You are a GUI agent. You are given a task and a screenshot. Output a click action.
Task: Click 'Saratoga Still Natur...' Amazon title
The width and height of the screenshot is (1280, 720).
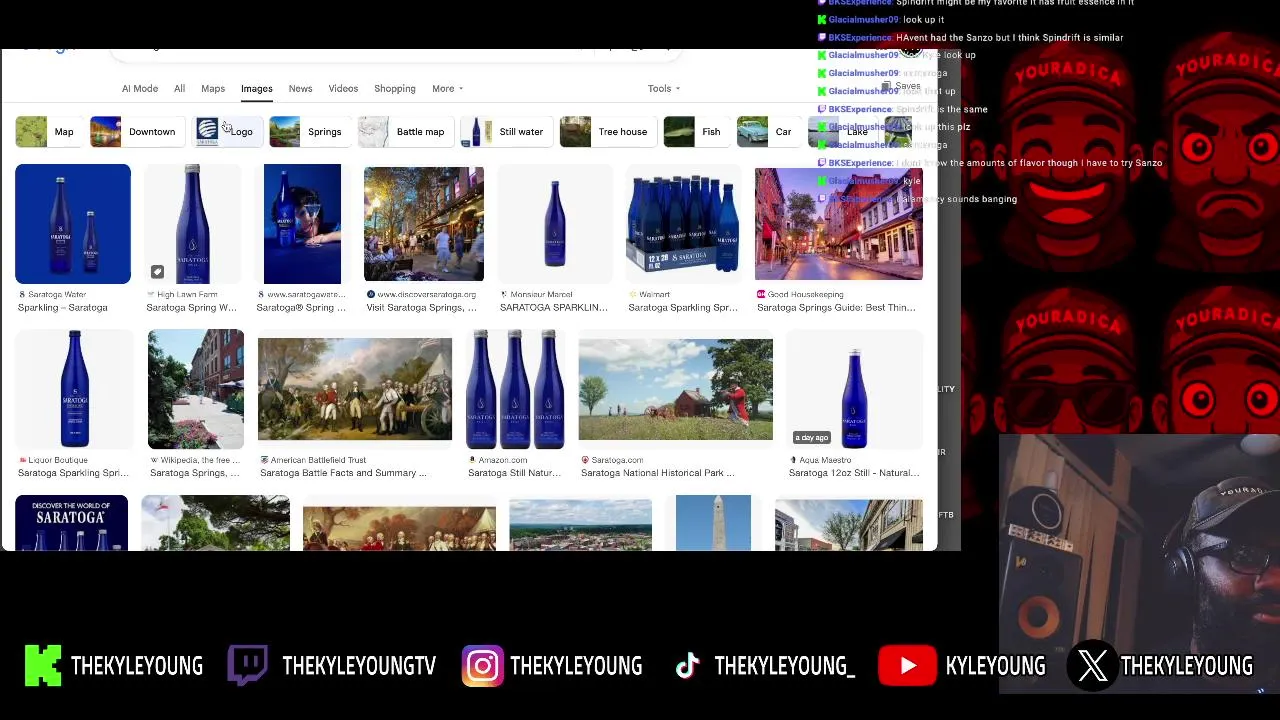(514, 473)
